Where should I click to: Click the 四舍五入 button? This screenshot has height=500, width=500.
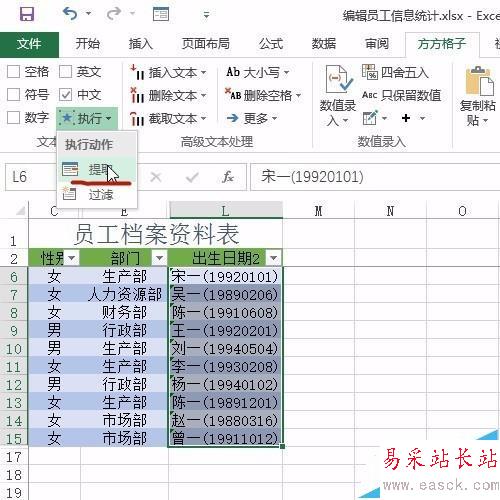click(395, 72)
